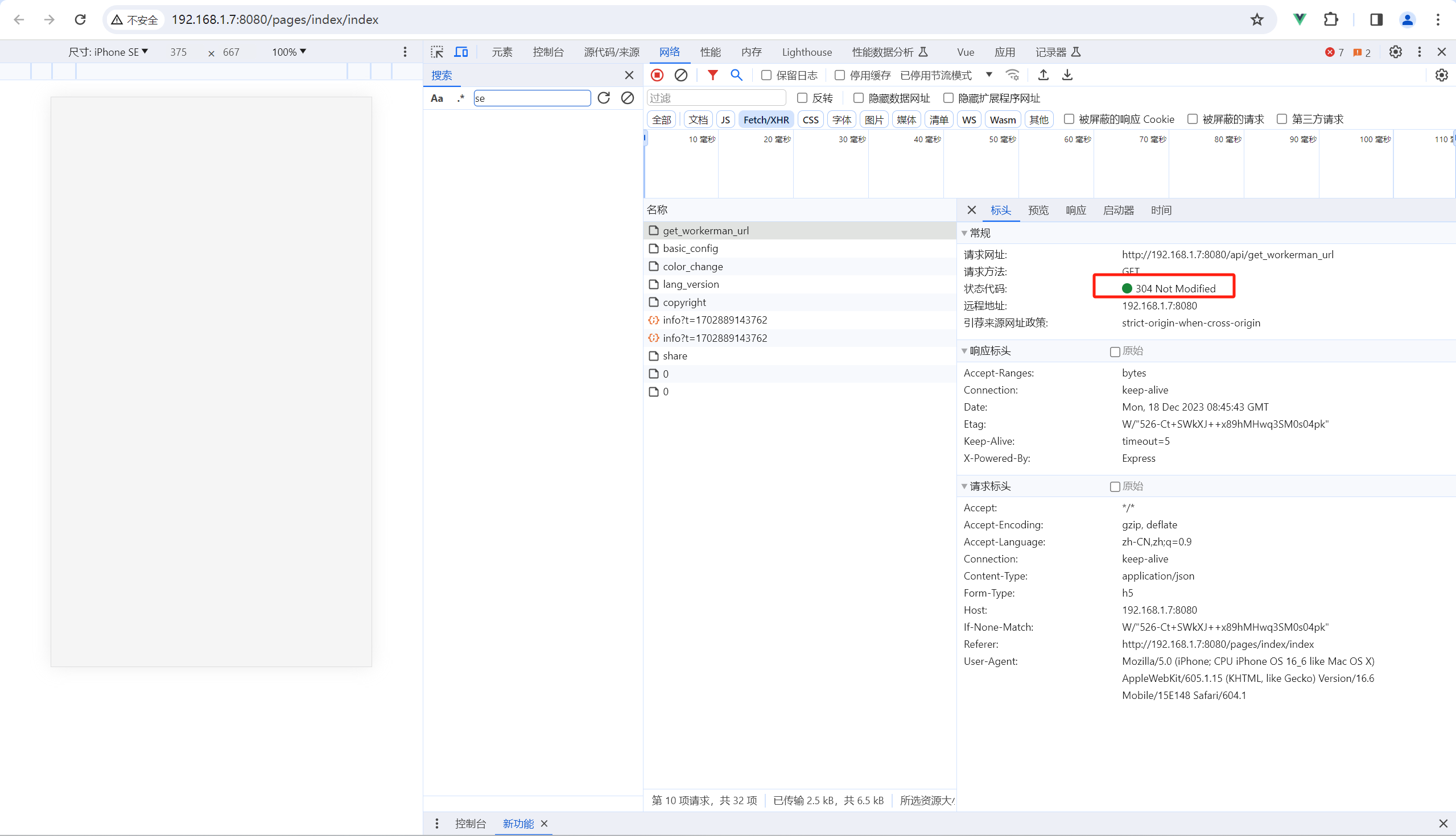Check the third-party requests (第三方请求) checkbox
The height and width of the screenshot is (836, 1456).
[x=1281, y=119]
